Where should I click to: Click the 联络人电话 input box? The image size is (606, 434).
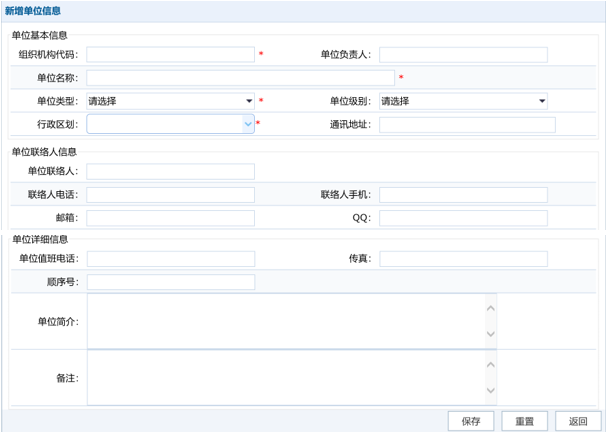170,195
